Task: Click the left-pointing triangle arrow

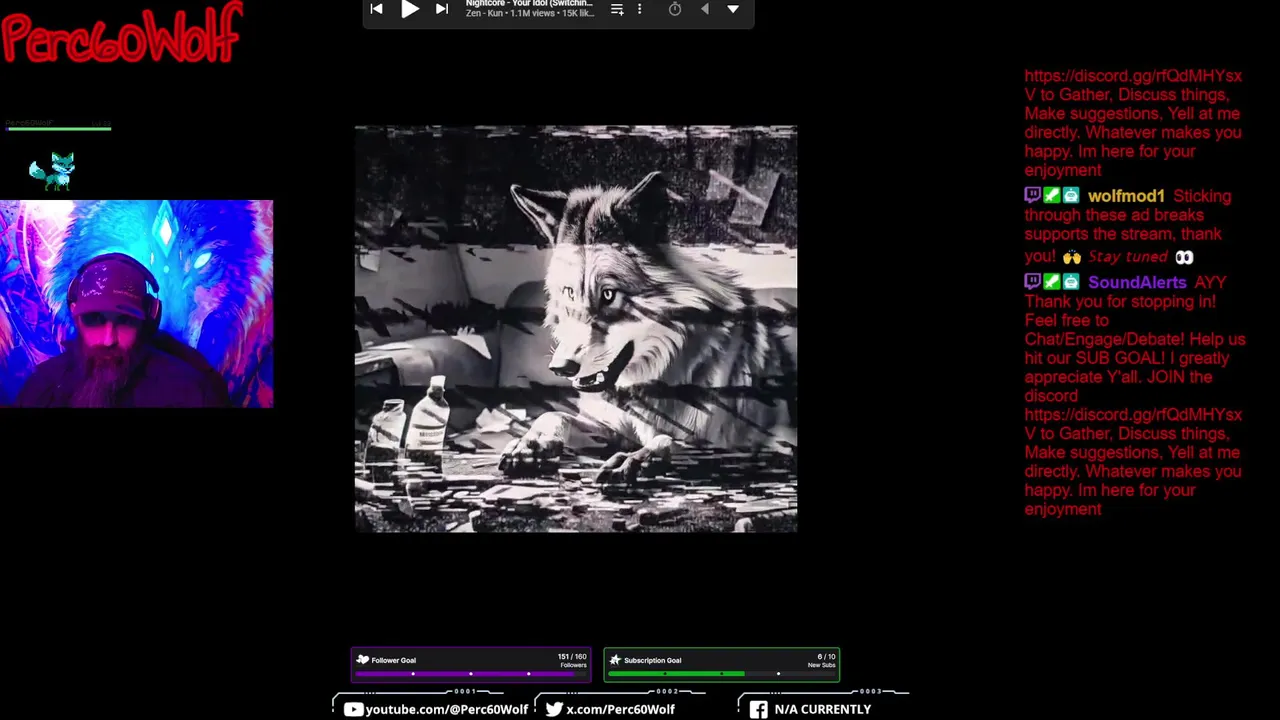Action: coord(705,9)
